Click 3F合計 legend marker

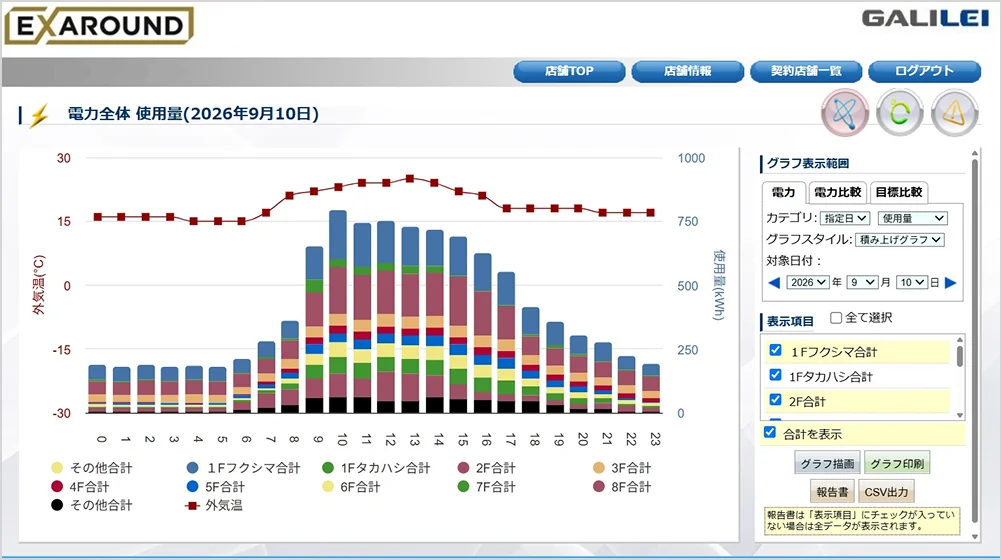coord(599,468)
